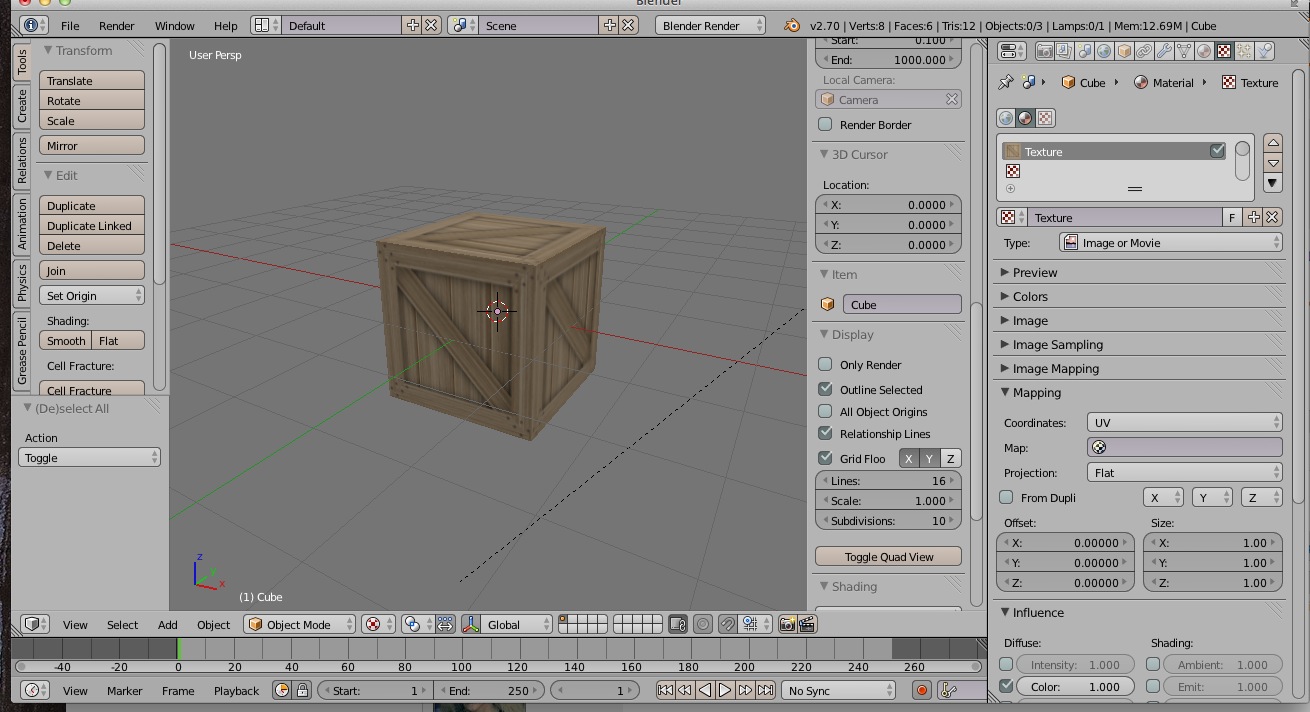
Task: Open the Render properties tab (camera icon)
Action: pos(1044,51)
